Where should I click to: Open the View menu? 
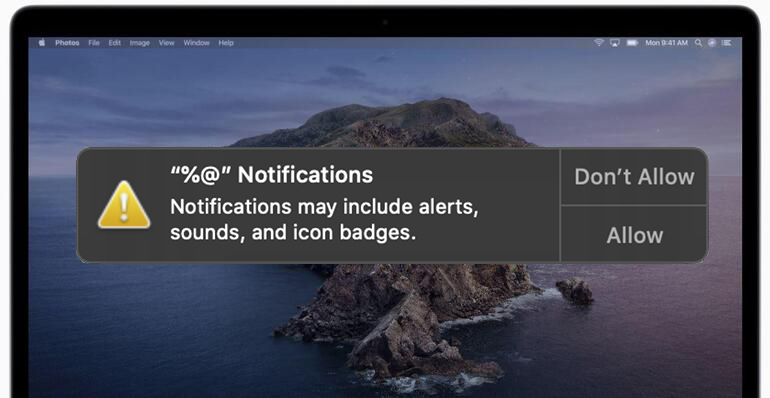(x=166, y=43)
